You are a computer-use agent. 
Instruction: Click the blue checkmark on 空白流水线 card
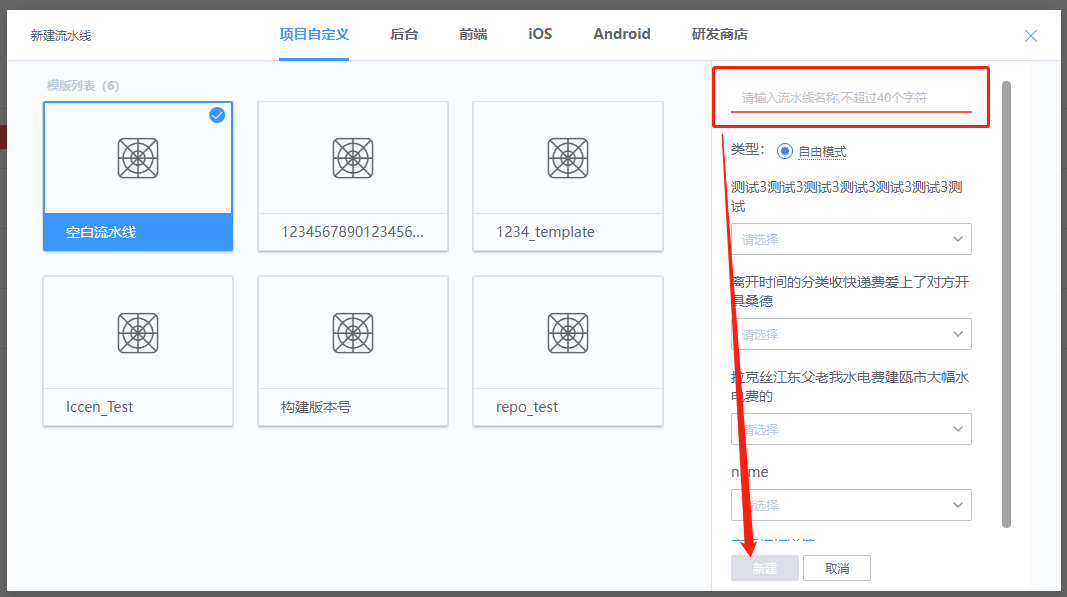[217, 115]
